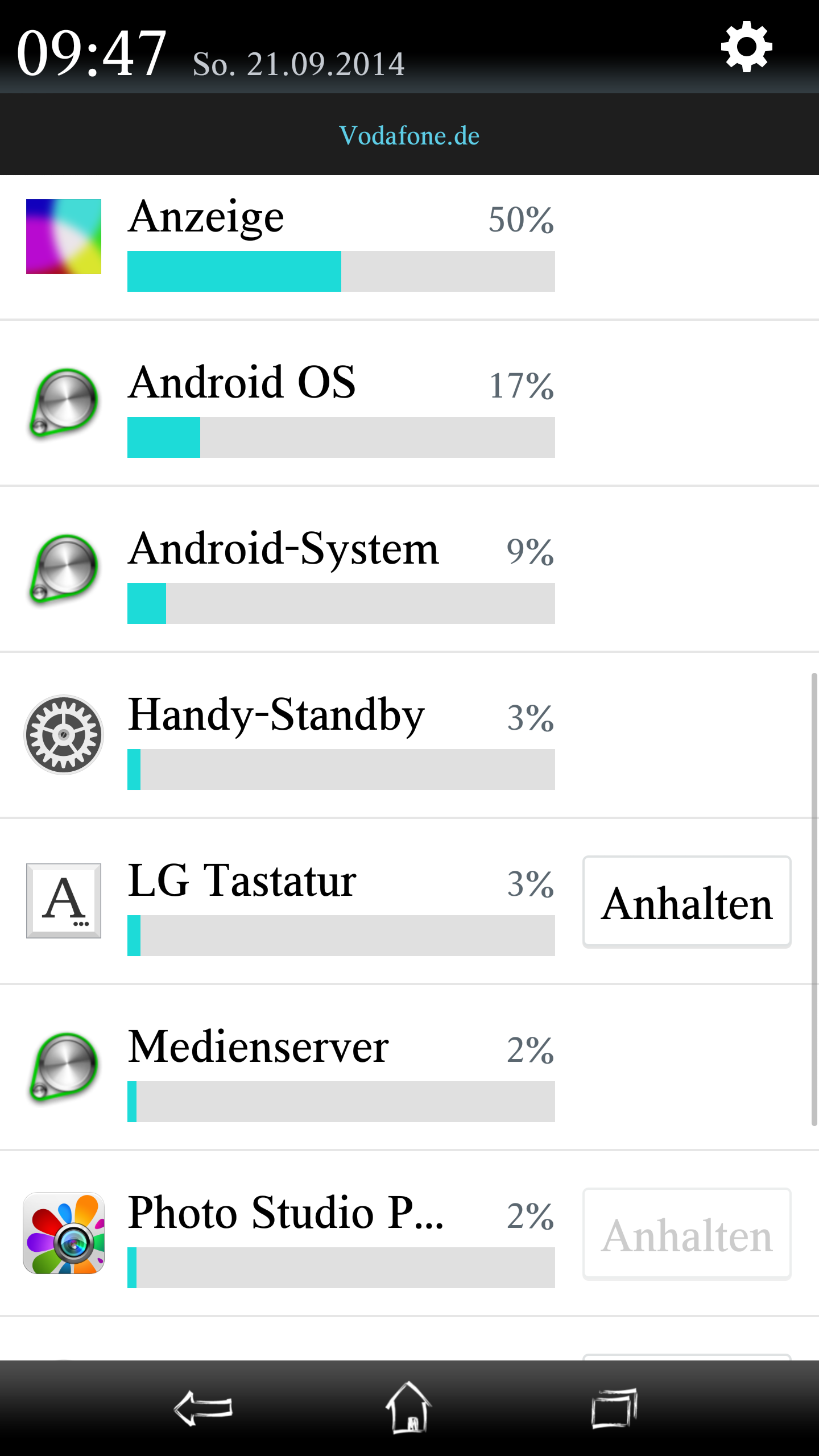Open the recent apps overview button
Screen dimensions: 819x1456
614,1408
